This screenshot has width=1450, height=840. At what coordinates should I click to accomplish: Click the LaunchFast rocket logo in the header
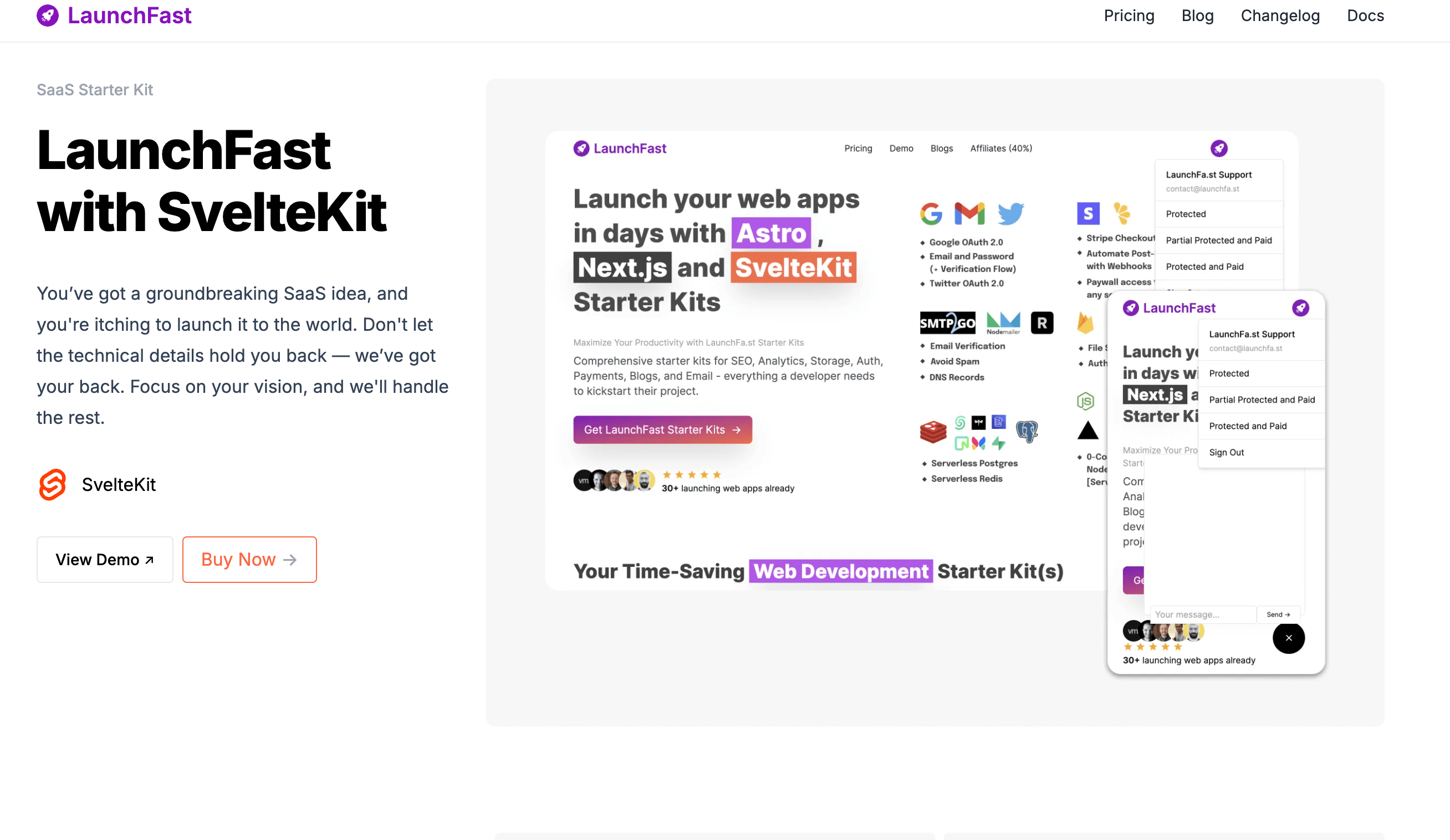pos(48,16)
